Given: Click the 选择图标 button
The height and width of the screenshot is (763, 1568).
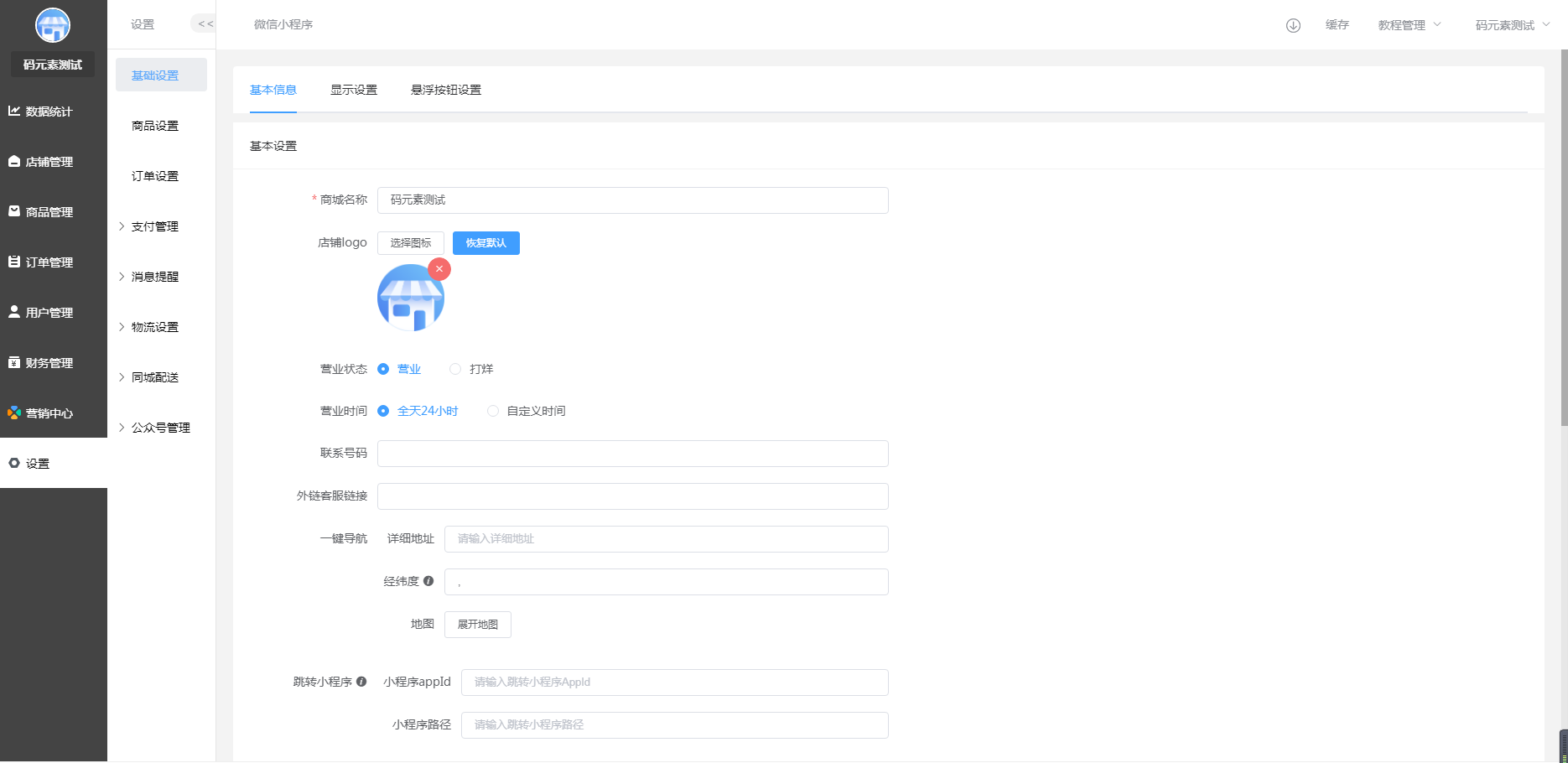Looking at the screenshot, I should pos(411,243).
